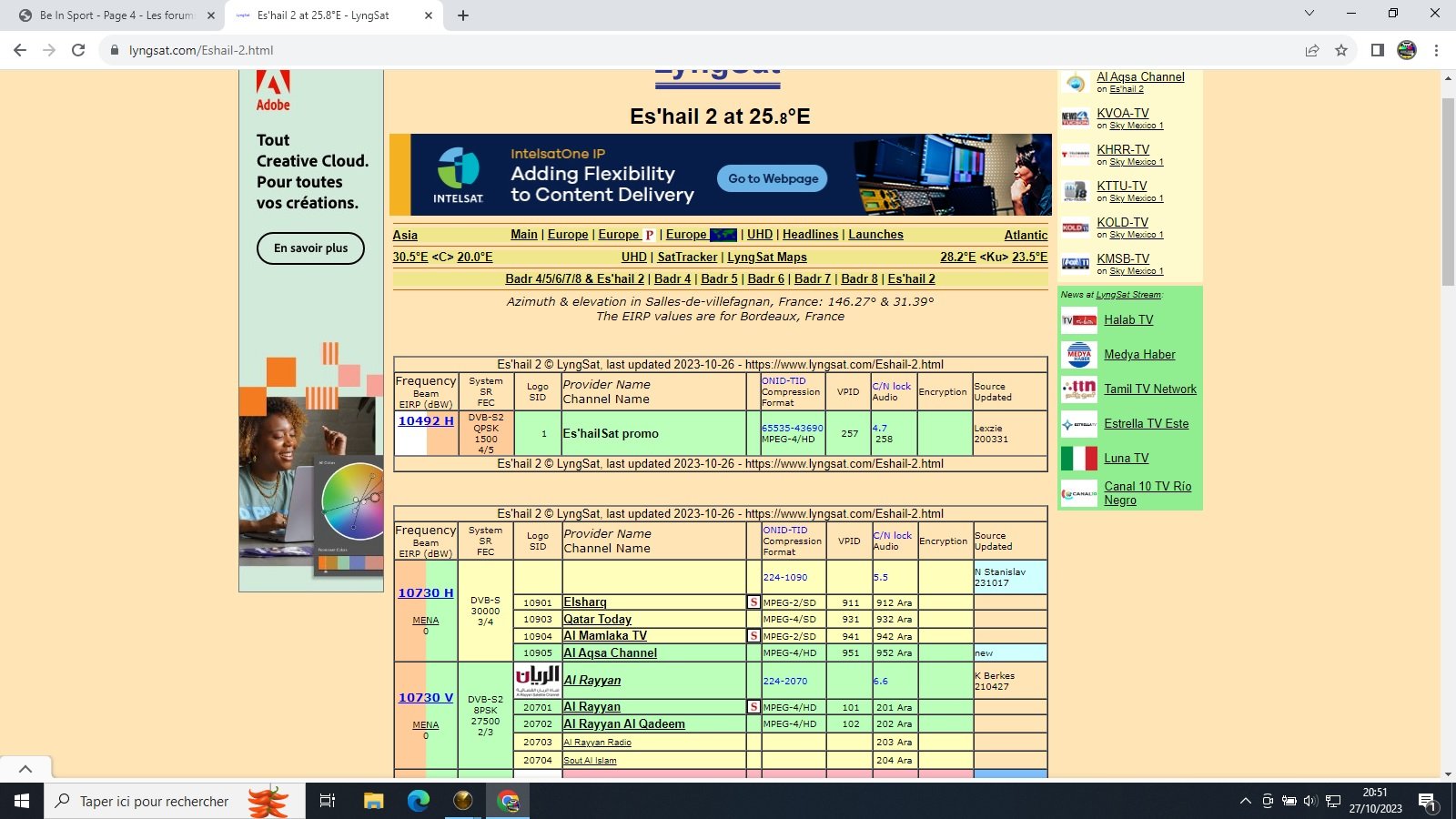The width and height of the screenshot is (1456, 819).
Task: Launch Microsoft Edge from the taskbar
Action: 419,801
